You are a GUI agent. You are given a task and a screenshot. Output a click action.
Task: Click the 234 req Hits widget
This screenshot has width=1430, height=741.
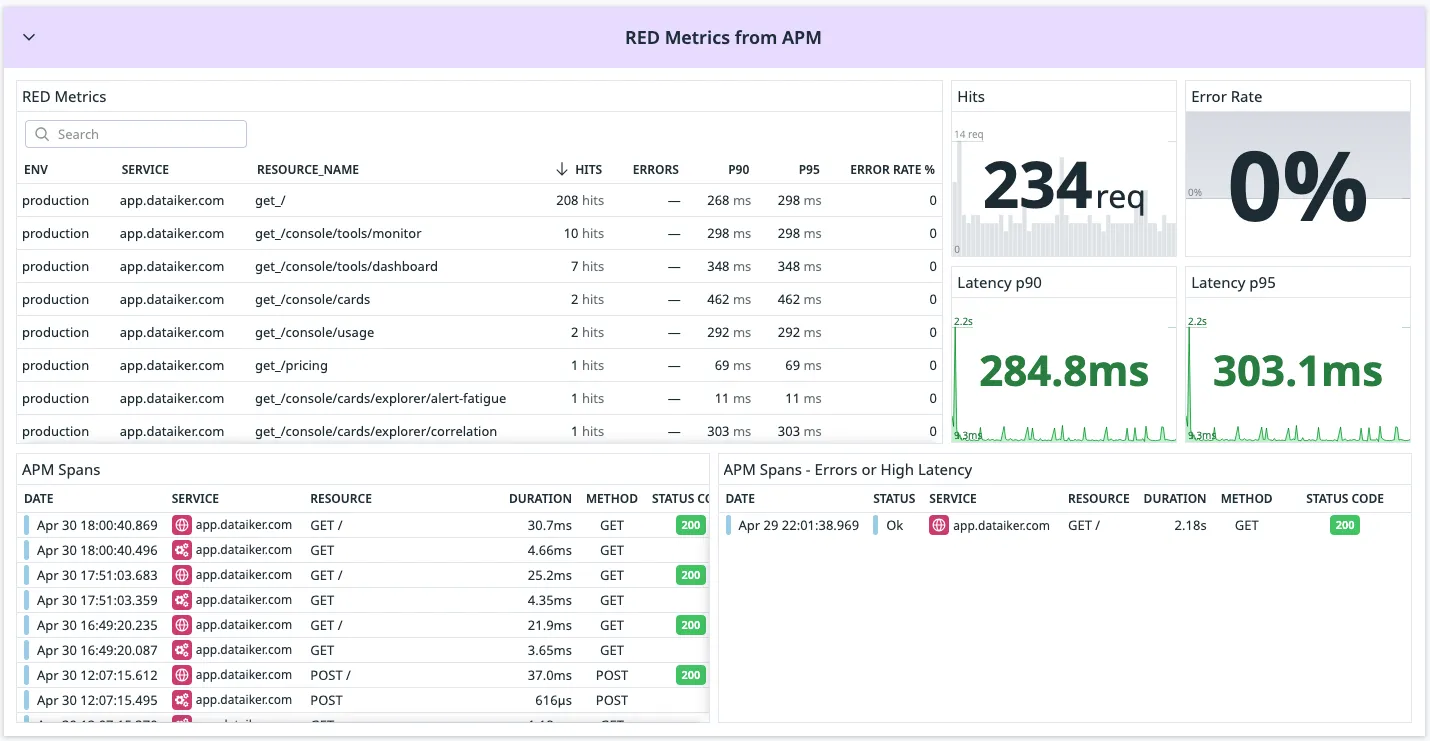[x=1063, y=185]
